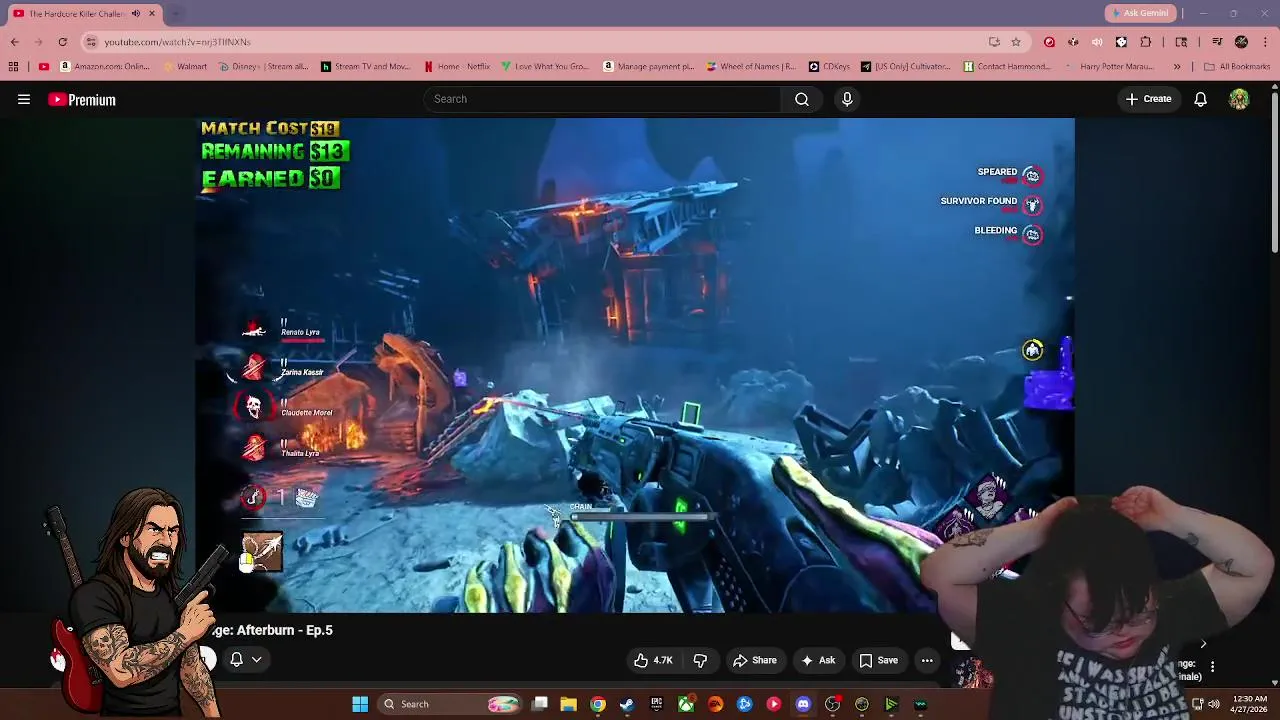The image size is (1280, 720).
Task: Open YouTube notifications bell
Action: pyautogui.click(x=1200, y=99)
